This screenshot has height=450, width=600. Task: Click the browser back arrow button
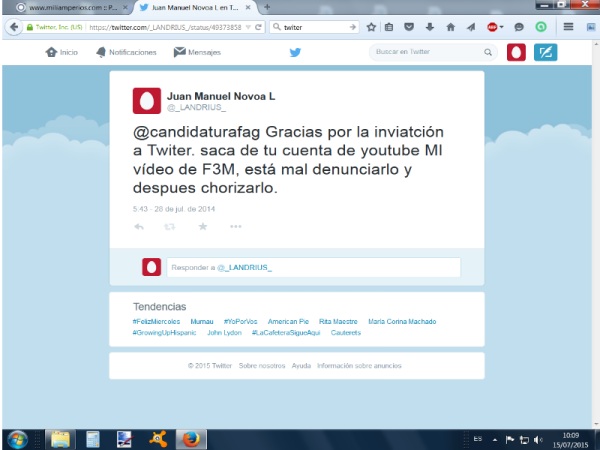click(15, 27)
